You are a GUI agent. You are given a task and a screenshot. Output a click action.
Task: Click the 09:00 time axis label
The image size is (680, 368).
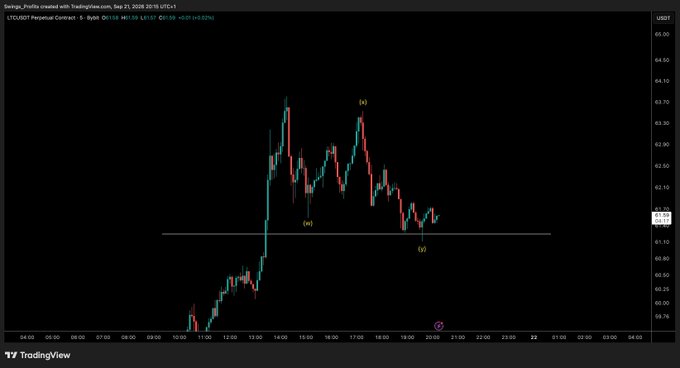(154, 337)
